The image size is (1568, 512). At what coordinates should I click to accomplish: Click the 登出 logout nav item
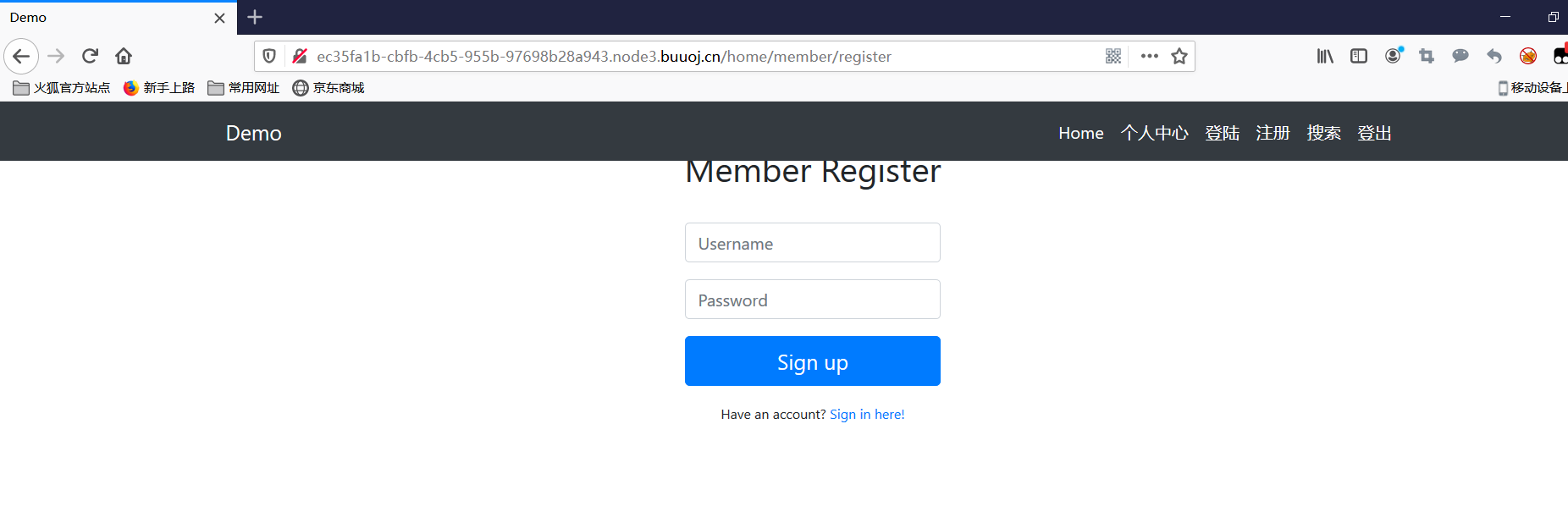coord(1374,133)
